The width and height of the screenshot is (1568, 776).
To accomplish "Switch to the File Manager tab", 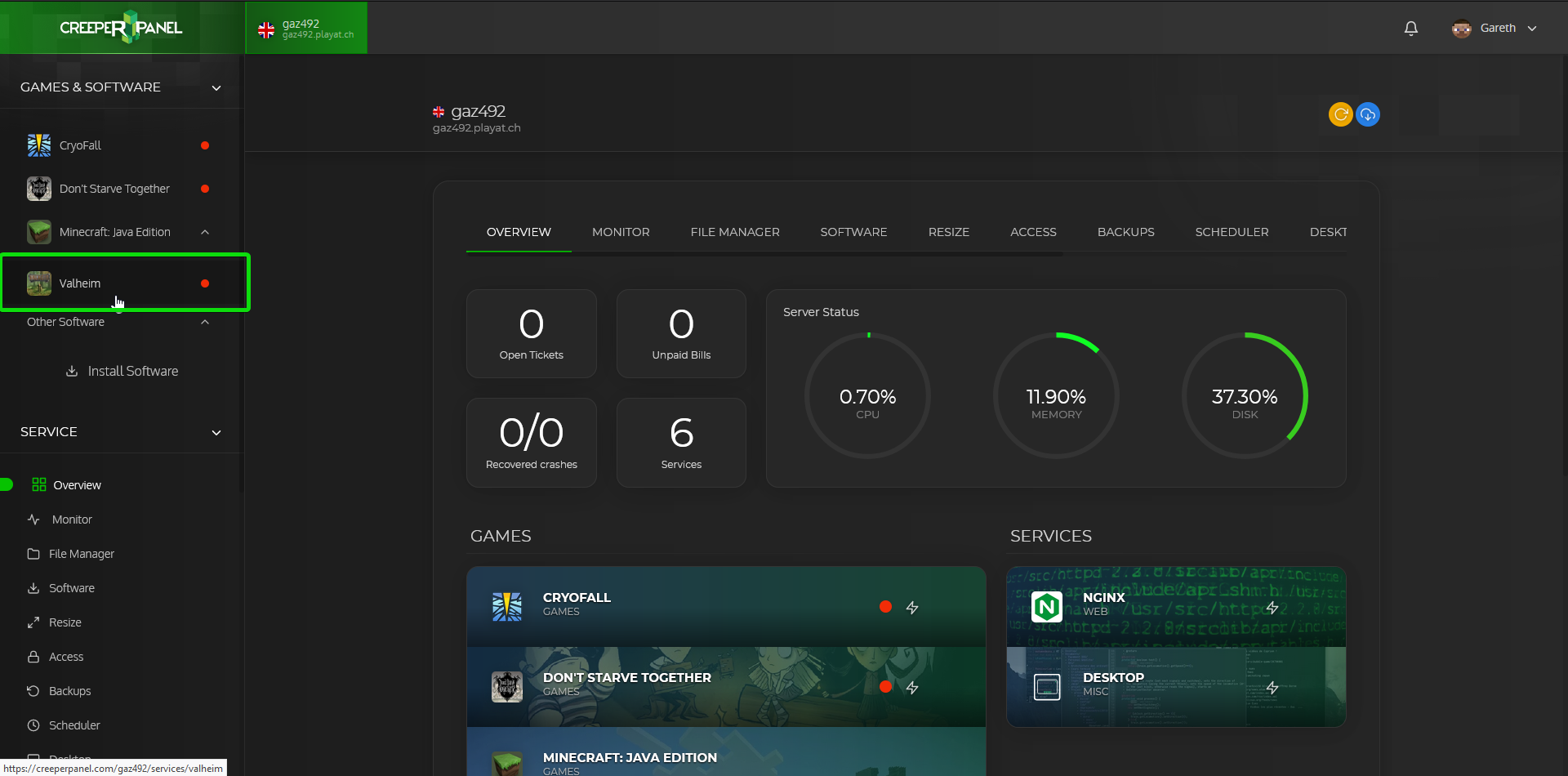I will pyautogui.click(x=735, y=232).
